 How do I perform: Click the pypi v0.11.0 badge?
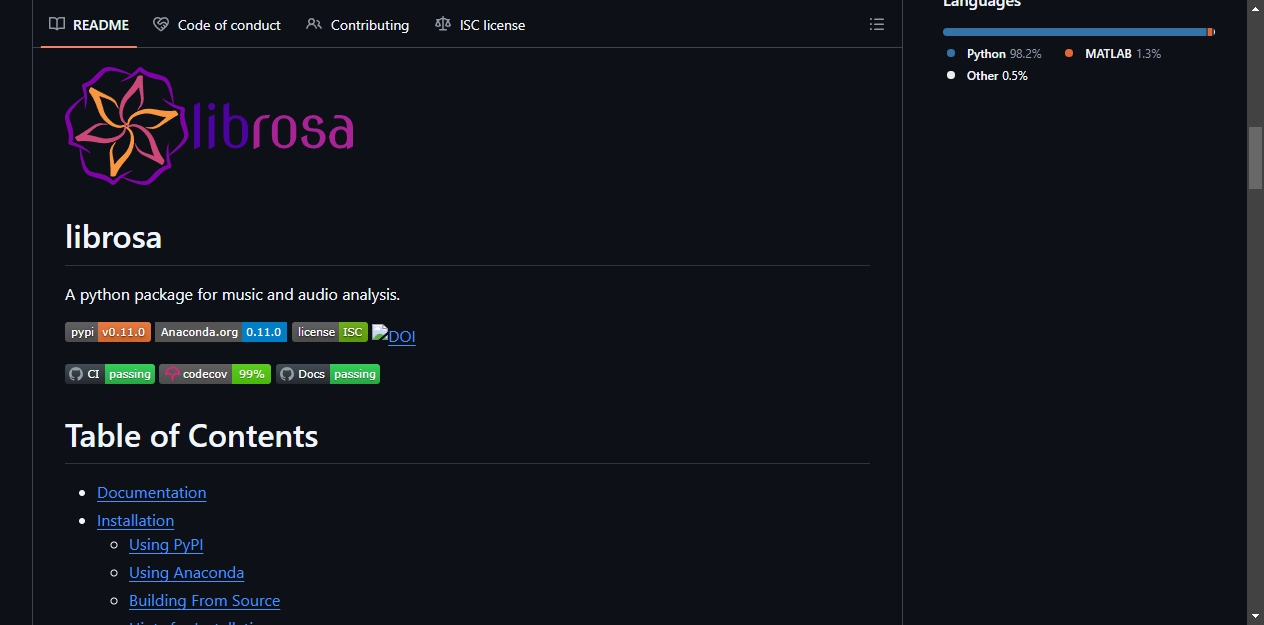(108, 332)
